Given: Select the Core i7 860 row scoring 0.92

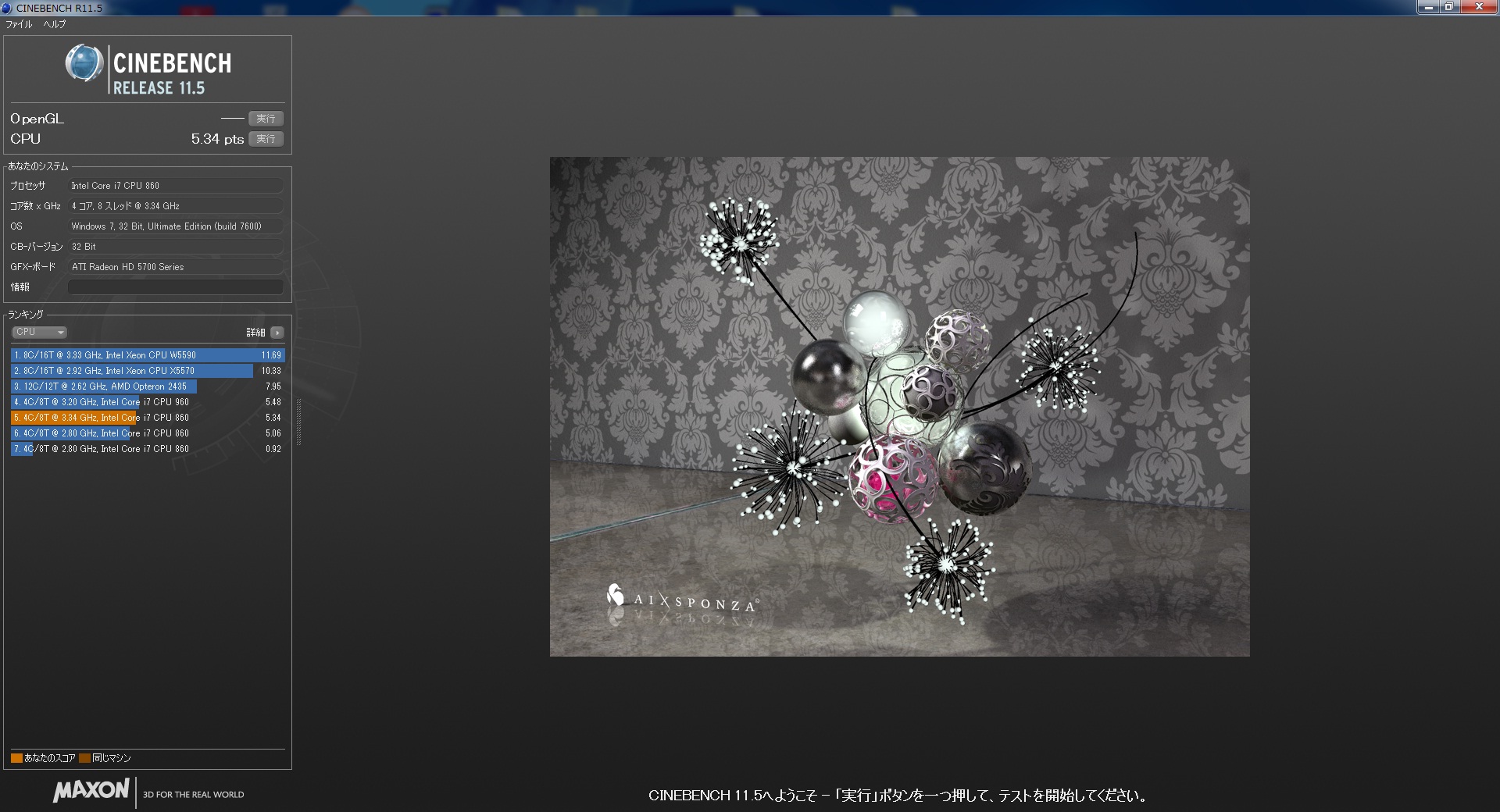Looking at the screenshot, I should [x=148, y=449].
